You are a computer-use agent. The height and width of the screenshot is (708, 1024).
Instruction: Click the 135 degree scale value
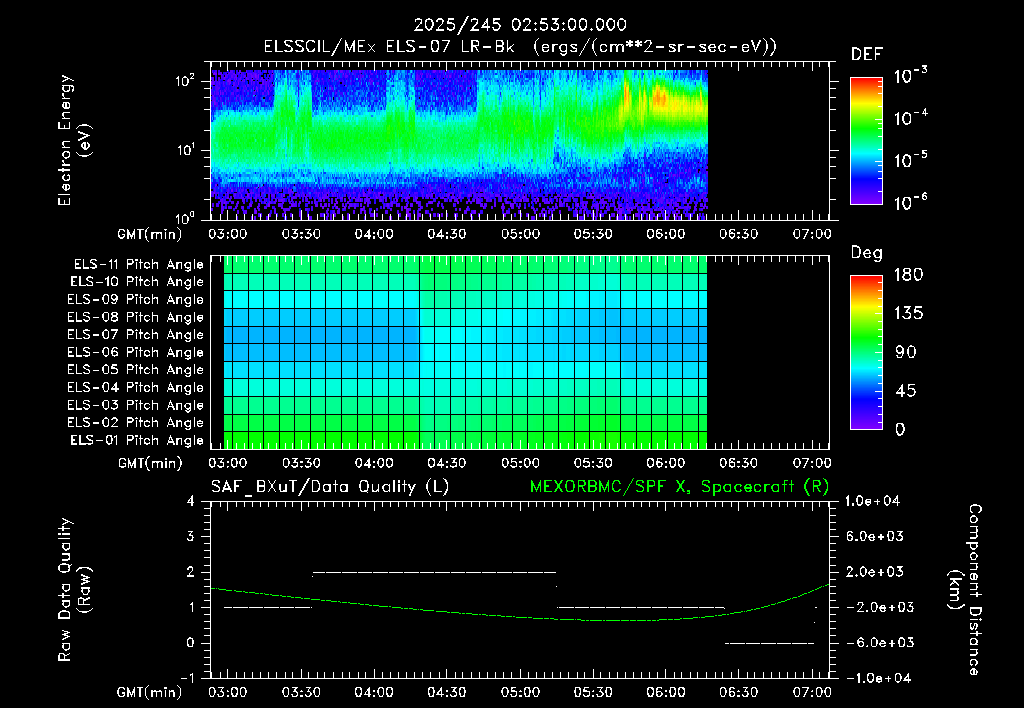[908, 314]
